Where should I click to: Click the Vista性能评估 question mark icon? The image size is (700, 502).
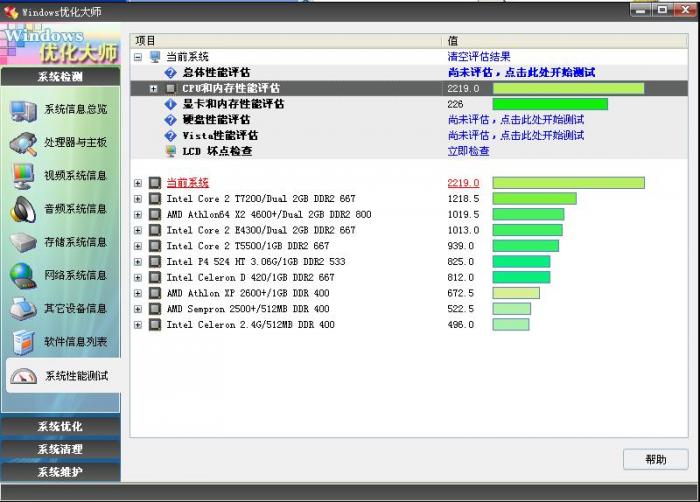click(170, 135)
